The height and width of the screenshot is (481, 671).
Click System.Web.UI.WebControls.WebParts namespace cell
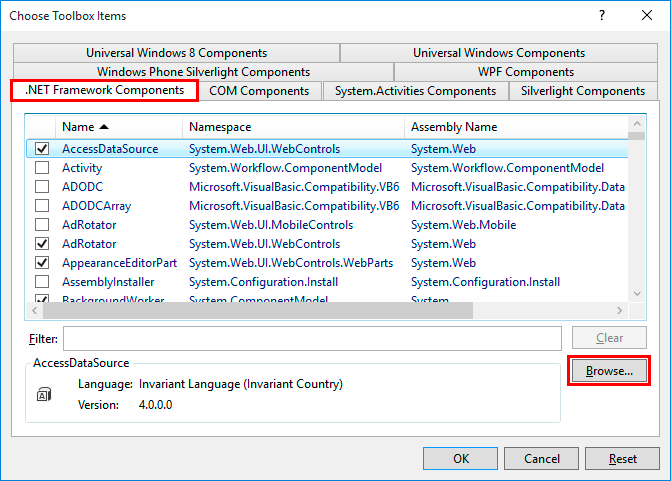pos(291,263)
